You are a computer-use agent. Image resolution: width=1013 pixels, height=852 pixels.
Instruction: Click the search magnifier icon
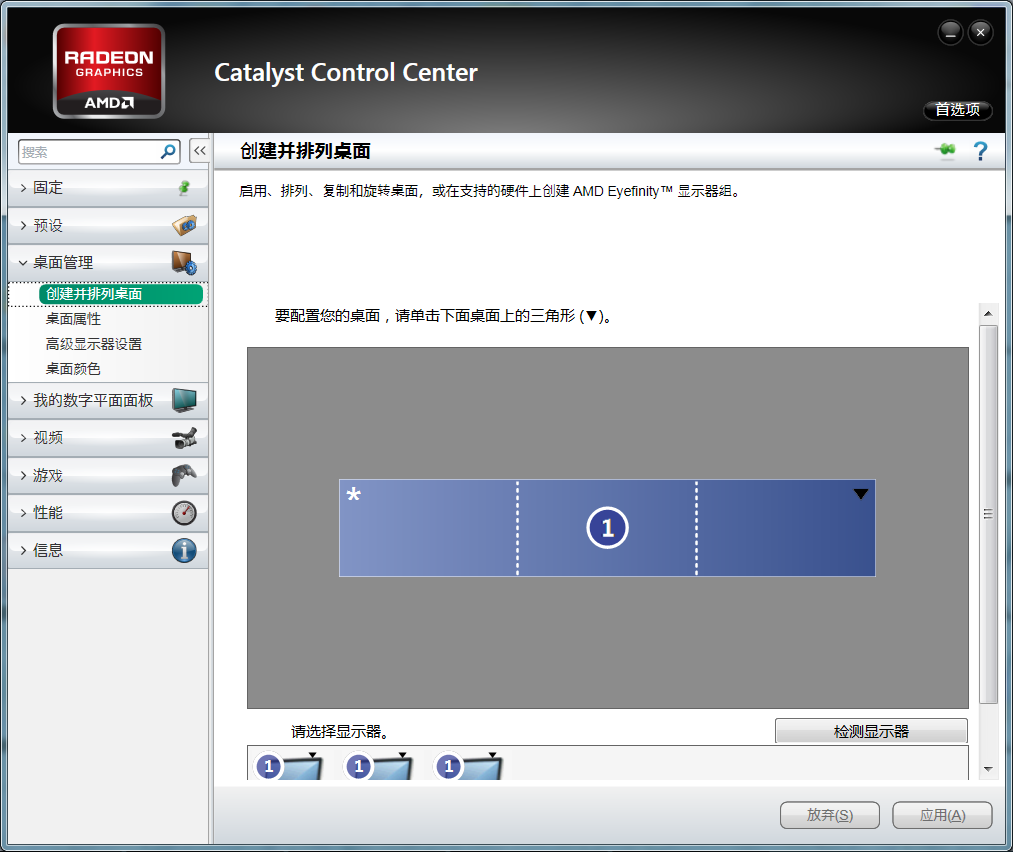tap(168, 152)
